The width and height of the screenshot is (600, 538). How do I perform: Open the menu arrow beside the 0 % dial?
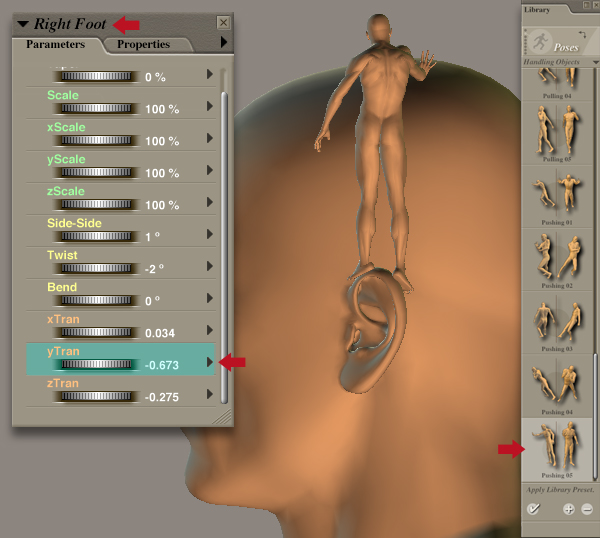(210, 74)
